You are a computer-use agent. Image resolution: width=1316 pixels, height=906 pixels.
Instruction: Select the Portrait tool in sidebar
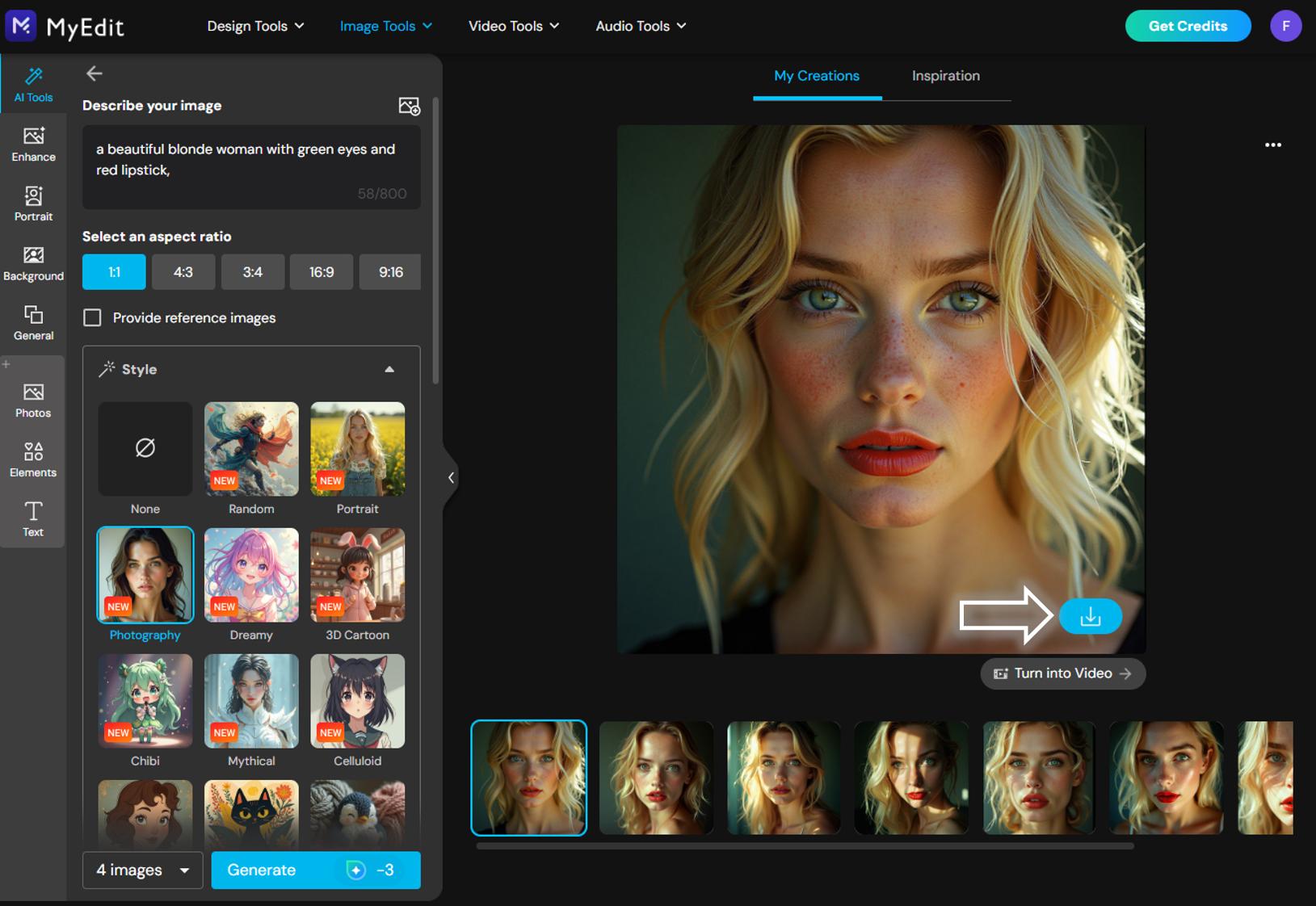pos(33,203)
